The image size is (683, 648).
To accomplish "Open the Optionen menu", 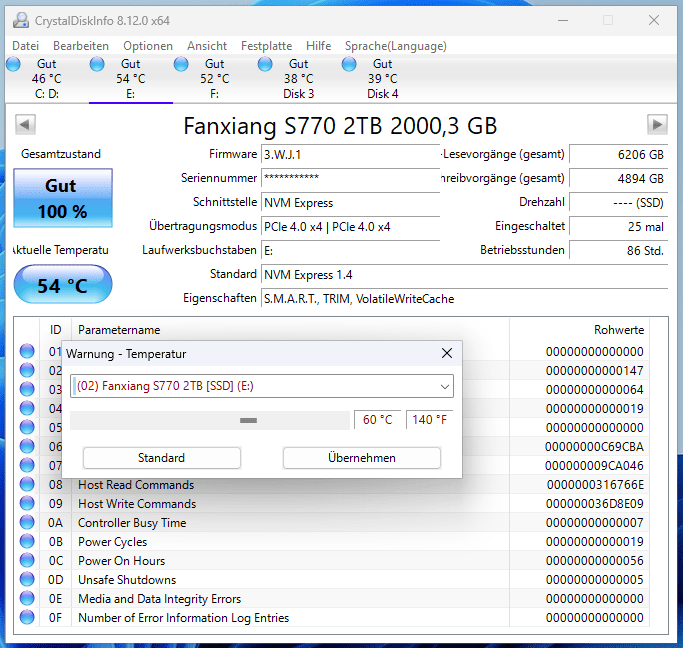I will 148,46.
